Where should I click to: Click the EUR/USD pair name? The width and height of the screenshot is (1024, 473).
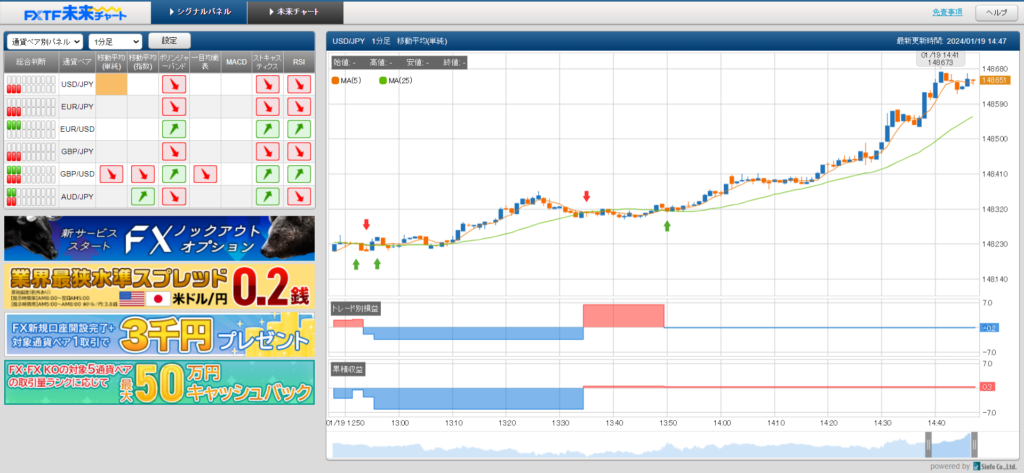point(77,129)
